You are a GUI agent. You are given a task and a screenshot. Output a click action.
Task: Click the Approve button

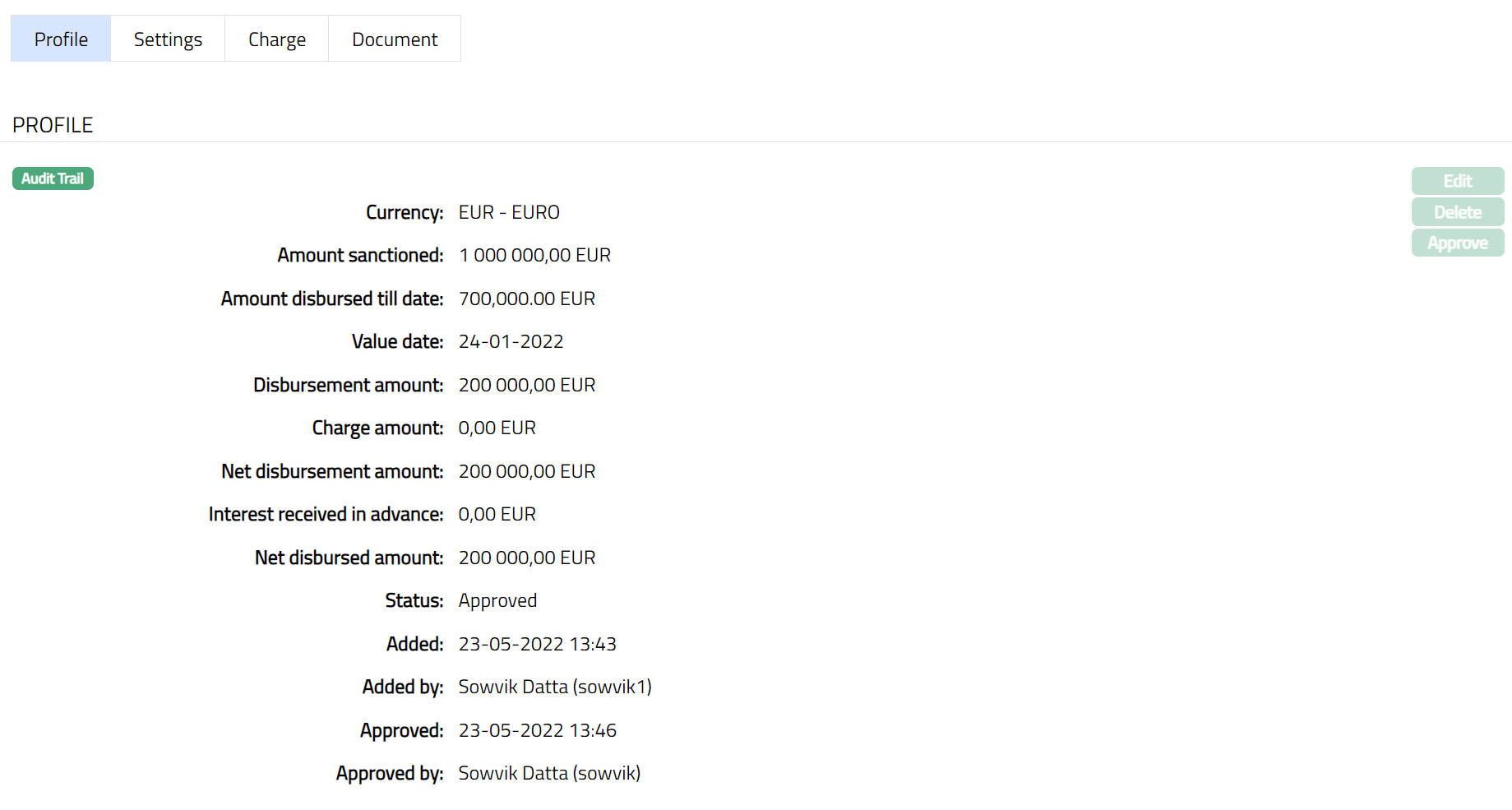(x=1457, y=243)
